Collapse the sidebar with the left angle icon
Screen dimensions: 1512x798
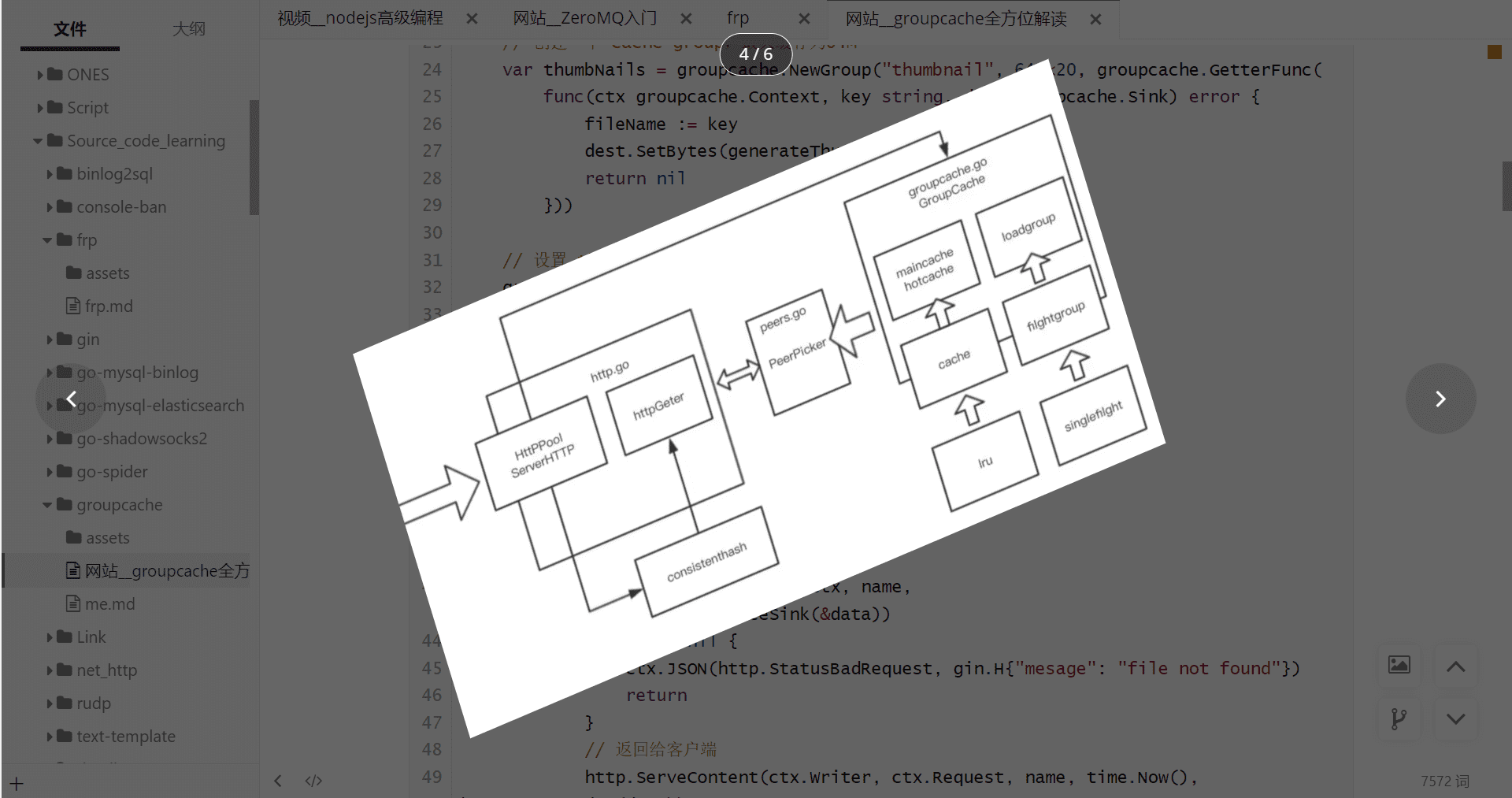(278, 781)
